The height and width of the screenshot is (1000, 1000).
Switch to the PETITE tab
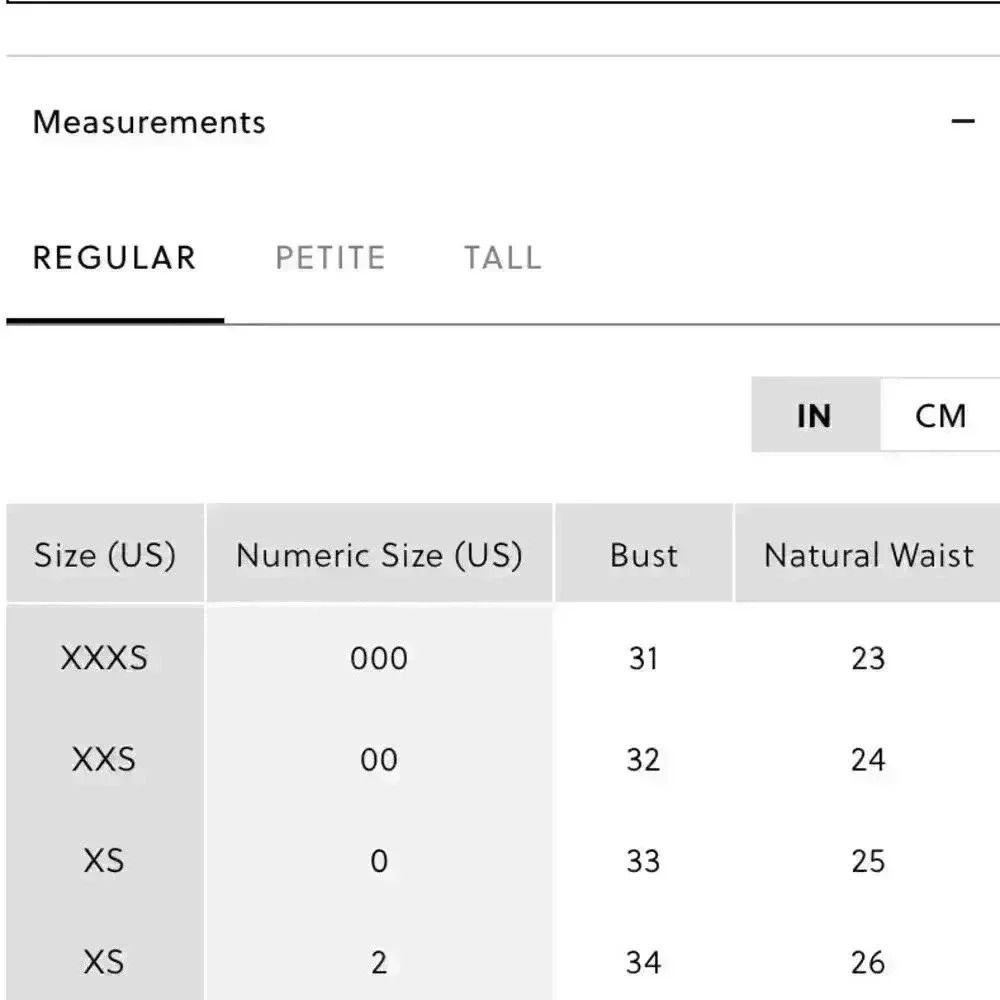click(x=330, y=258)
